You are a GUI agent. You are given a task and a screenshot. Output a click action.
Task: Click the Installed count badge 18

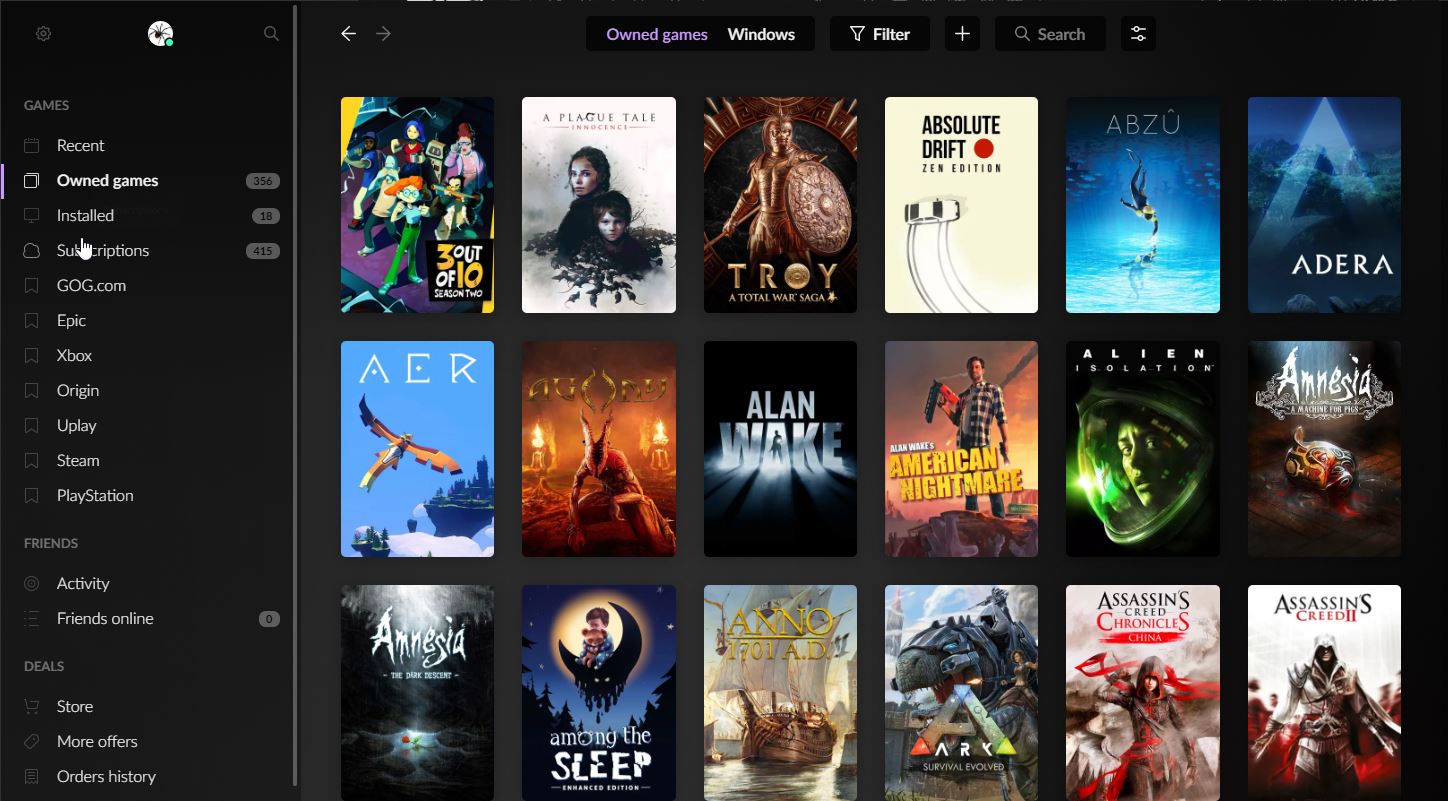click(266, 216)
